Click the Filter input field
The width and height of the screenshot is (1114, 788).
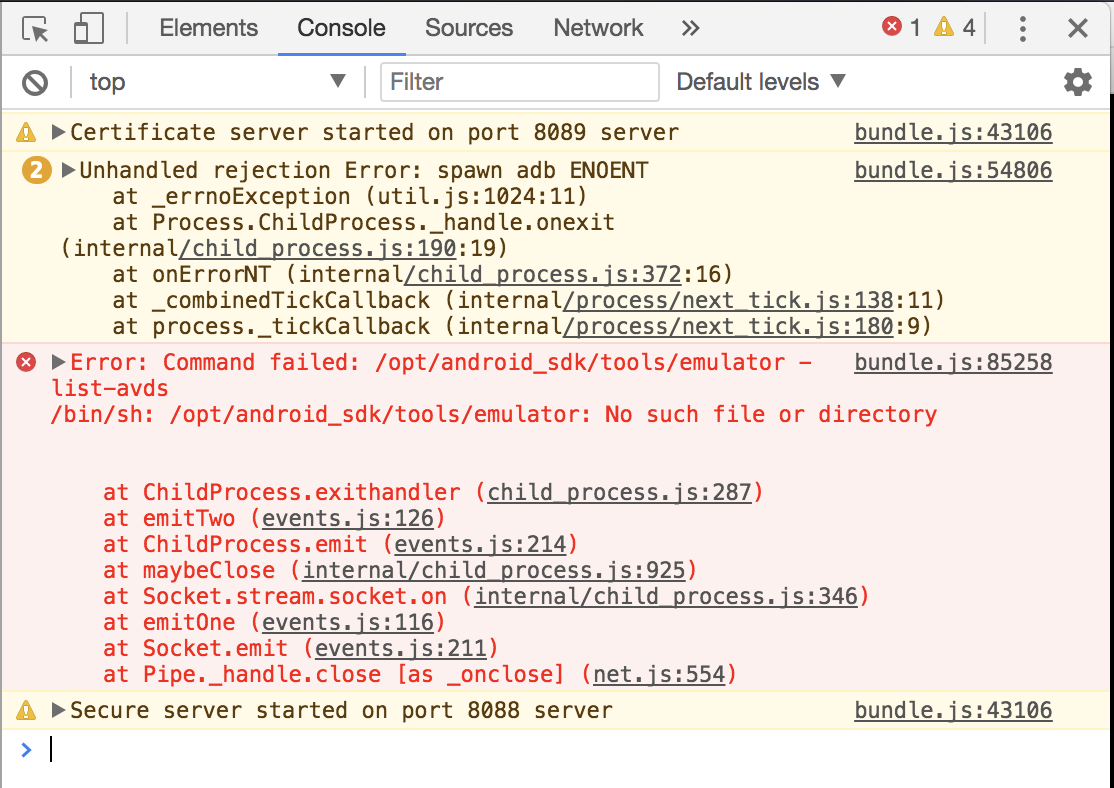pyautogui.click(x=519, y=82)
